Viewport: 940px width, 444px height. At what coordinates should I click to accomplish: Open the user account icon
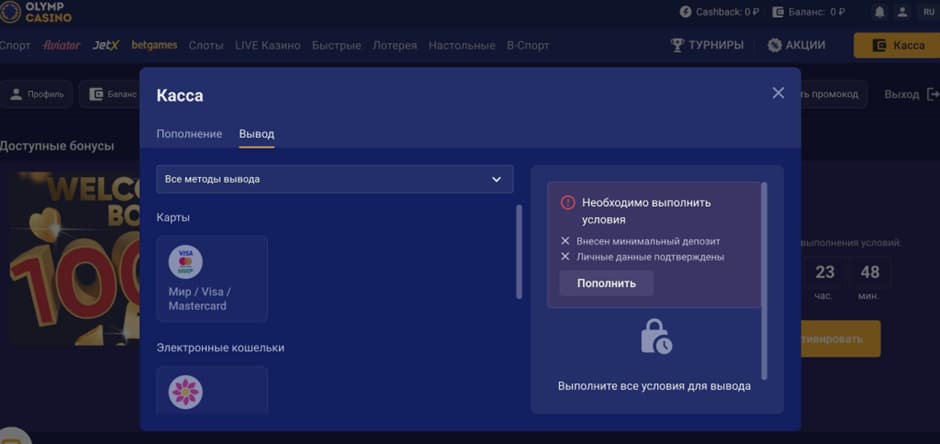pos(903,12)
